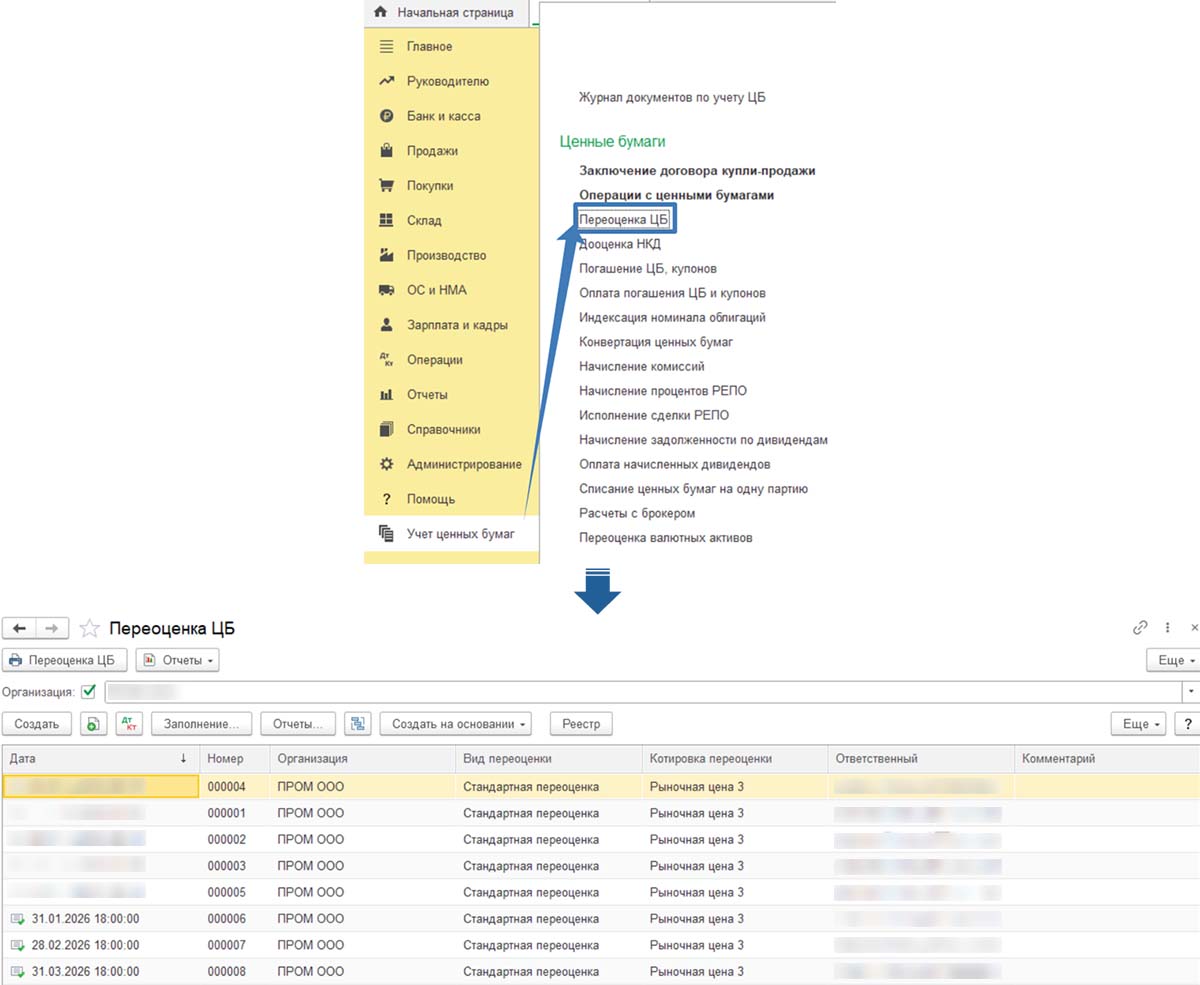Click the Производство factory icon
The height and width of the screenshot is (985, 1200).
387,255
